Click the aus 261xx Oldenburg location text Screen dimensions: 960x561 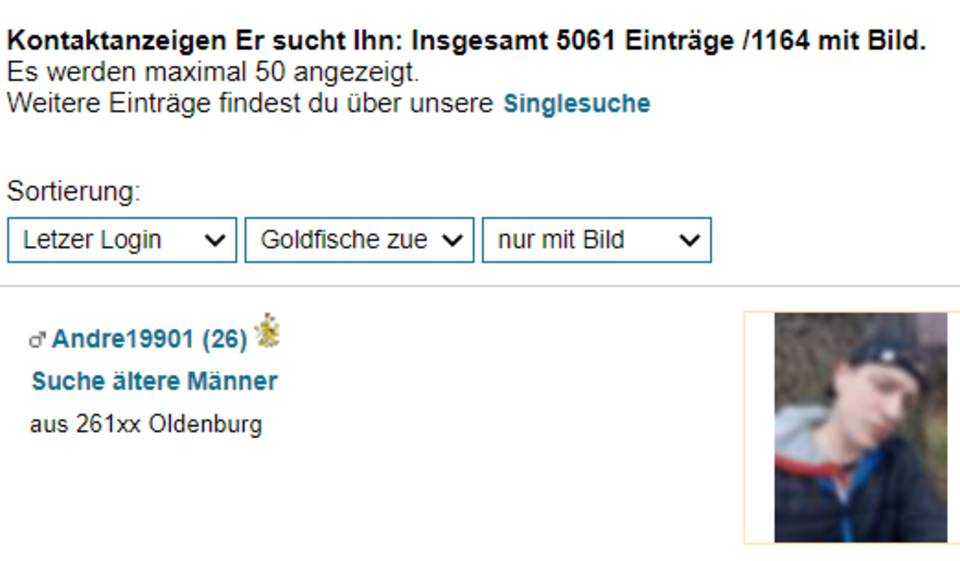point(146,424)
